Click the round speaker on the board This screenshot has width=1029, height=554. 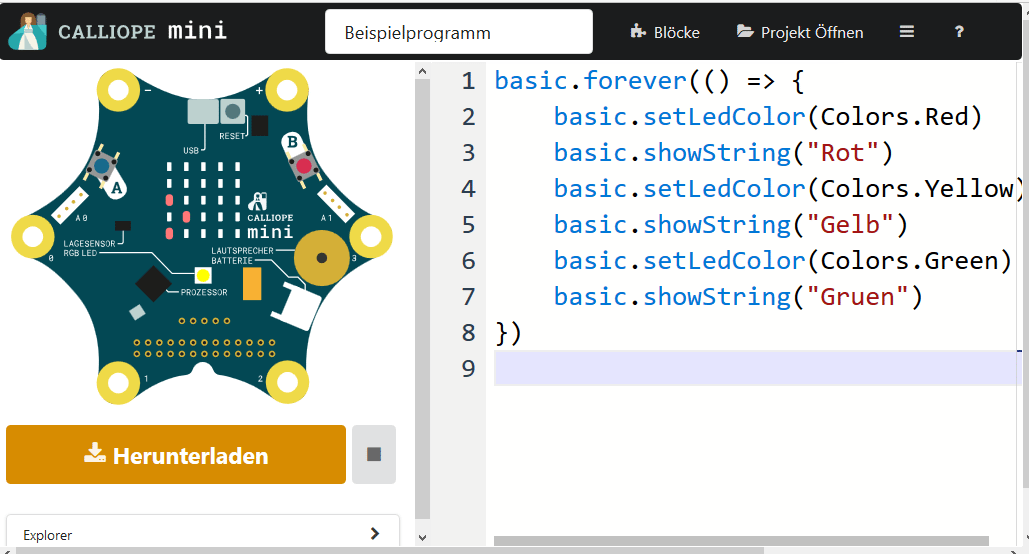tap(322, 258)
